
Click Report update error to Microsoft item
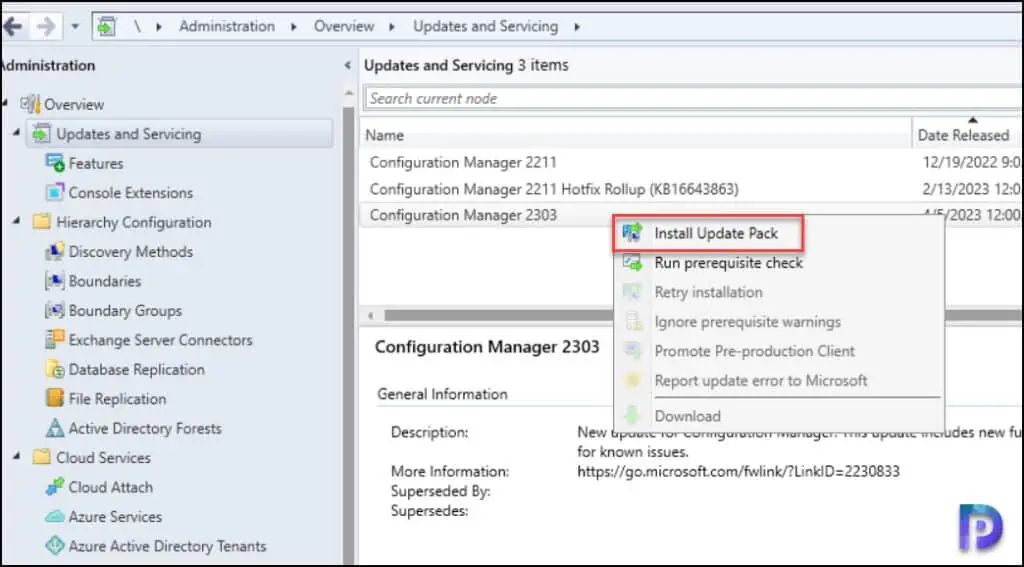[x=778, y=380]
